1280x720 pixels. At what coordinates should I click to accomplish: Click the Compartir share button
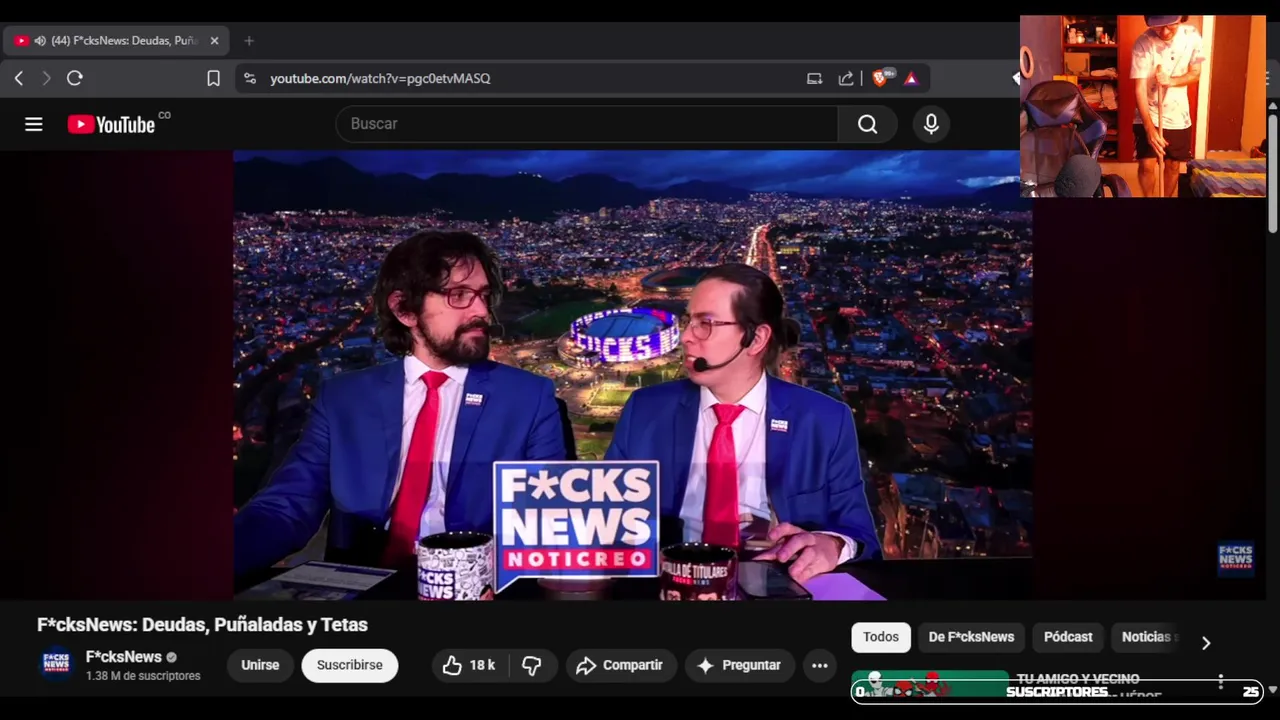[x=621, y=665]
